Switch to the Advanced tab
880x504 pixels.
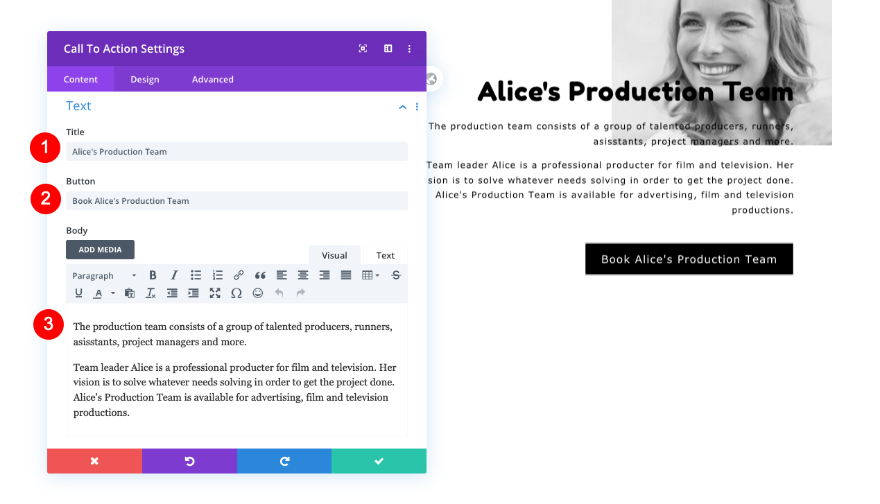[213, 79]
